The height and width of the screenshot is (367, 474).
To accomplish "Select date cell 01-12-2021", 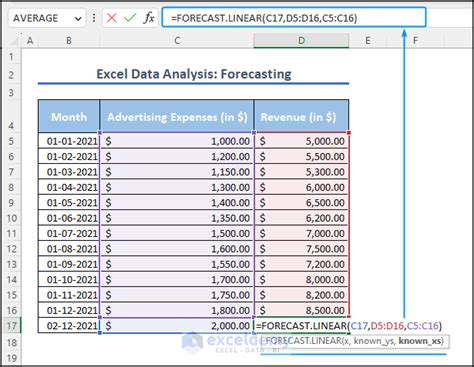I will [69, 310].
